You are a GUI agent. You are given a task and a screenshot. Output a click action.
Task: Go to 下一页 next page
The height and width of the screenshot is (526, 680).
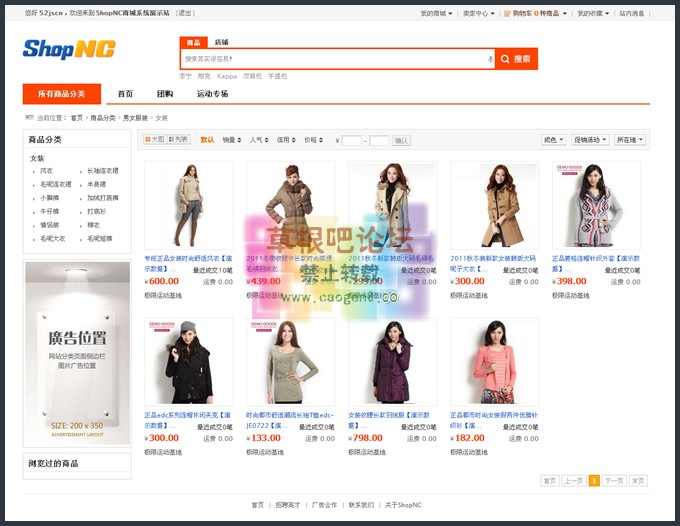(x=614, y=481)
